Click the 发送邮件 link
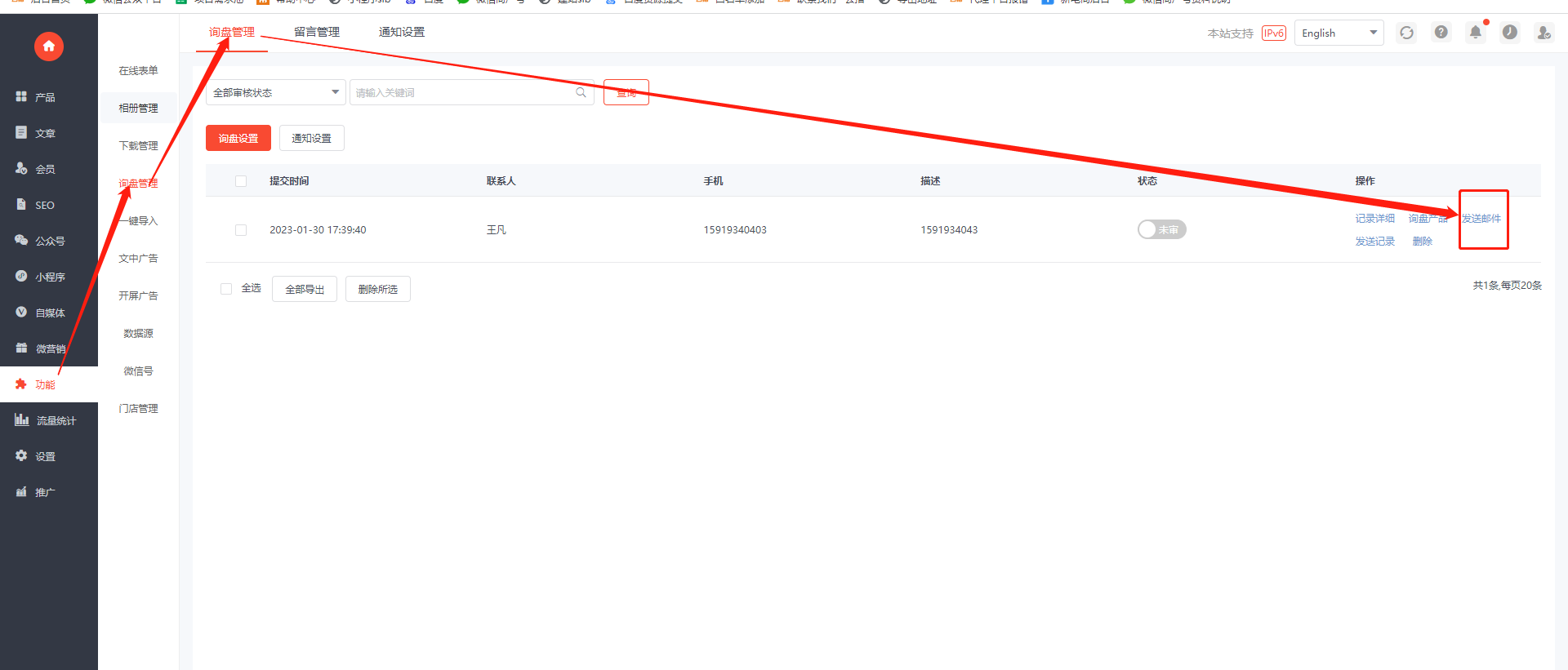1568x670 pixels. coord(1481,219)
